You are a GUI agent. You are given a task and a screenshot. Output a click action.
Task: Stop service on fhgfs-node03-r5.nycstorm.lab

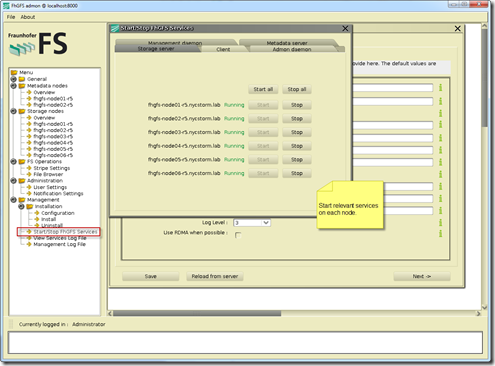pyautogui.click(x=297, y=132)
